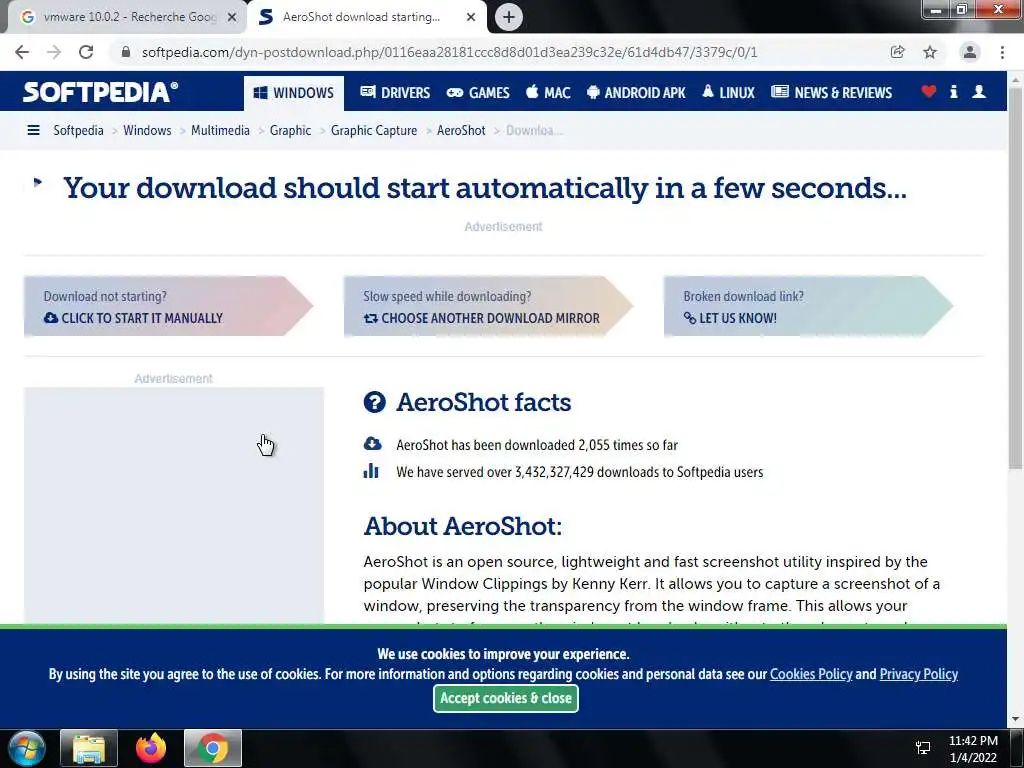Viewport: 1024px width, 768px height.
Task: Open the Chrome three-dot menu
Action: pyautogui.click(x=1002, y=52)
